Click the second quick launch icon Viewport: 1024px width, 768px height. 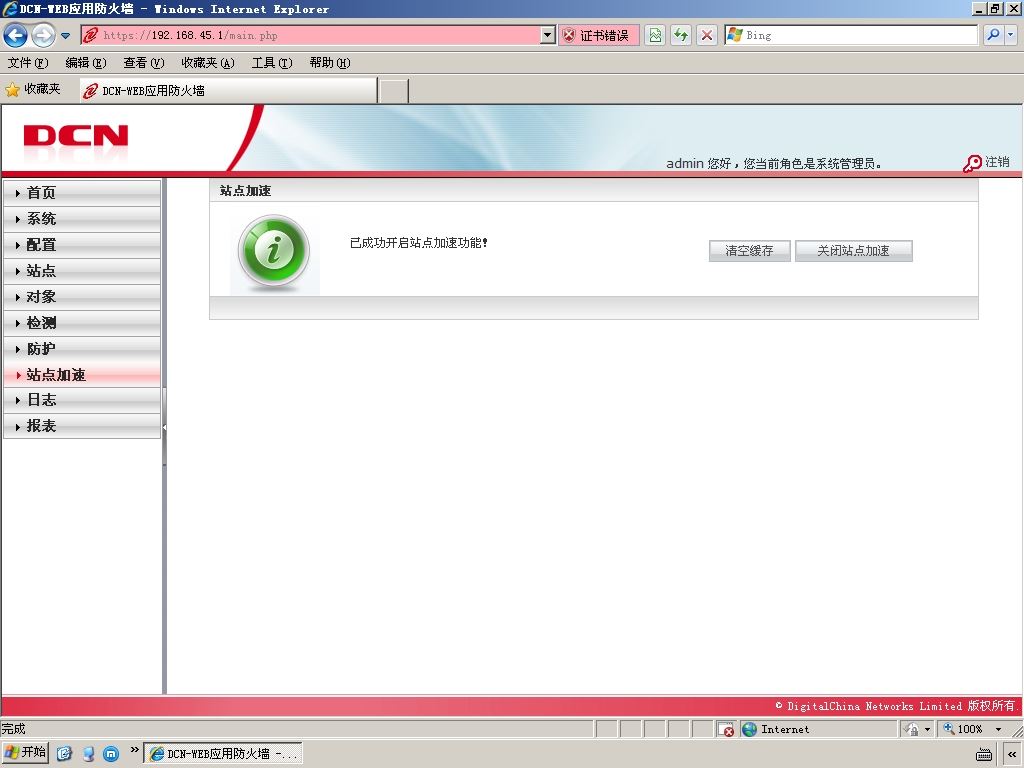tap(88, 754)
